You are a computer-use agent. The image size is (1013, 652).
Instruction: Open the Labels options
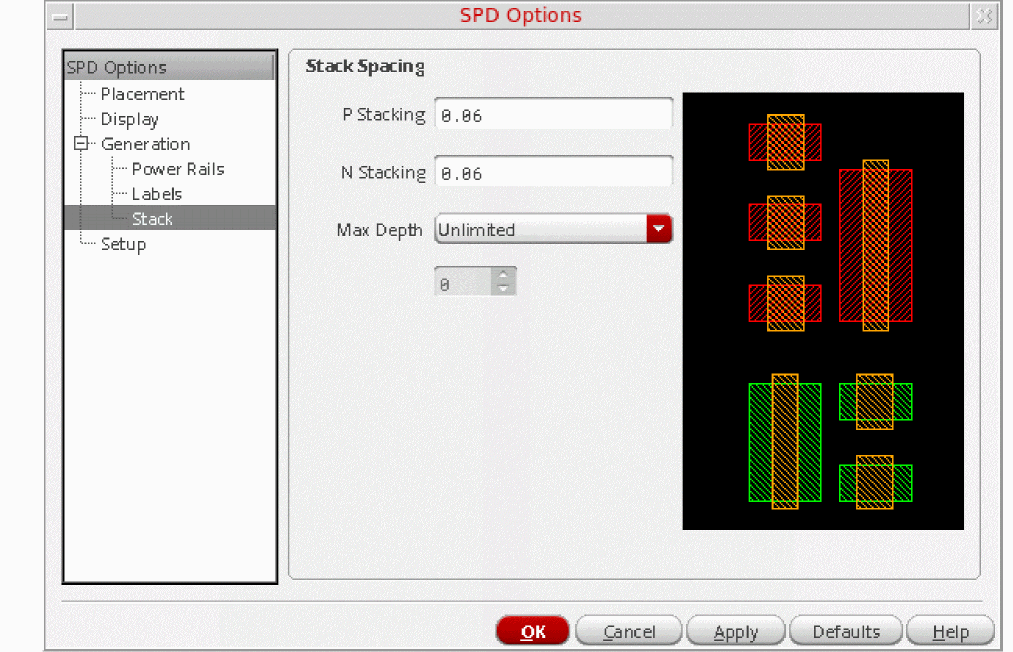pyautogui.click(x=156, y=195)
